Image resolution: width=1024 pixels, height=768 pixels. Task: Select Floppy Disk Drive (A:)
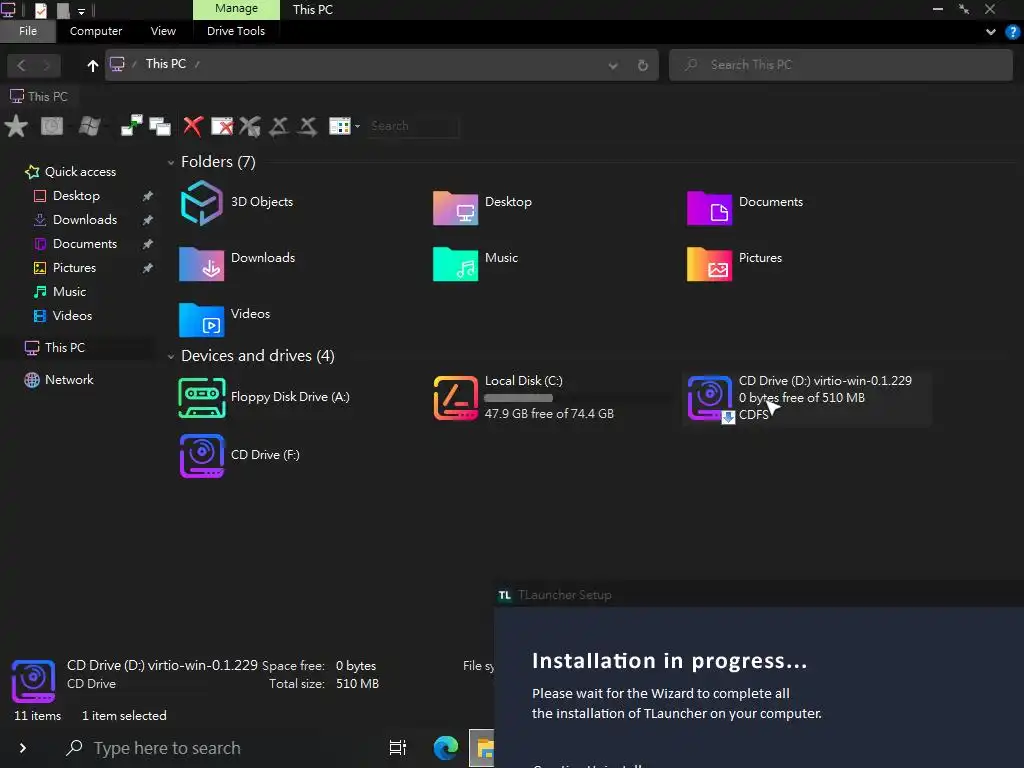264,397
